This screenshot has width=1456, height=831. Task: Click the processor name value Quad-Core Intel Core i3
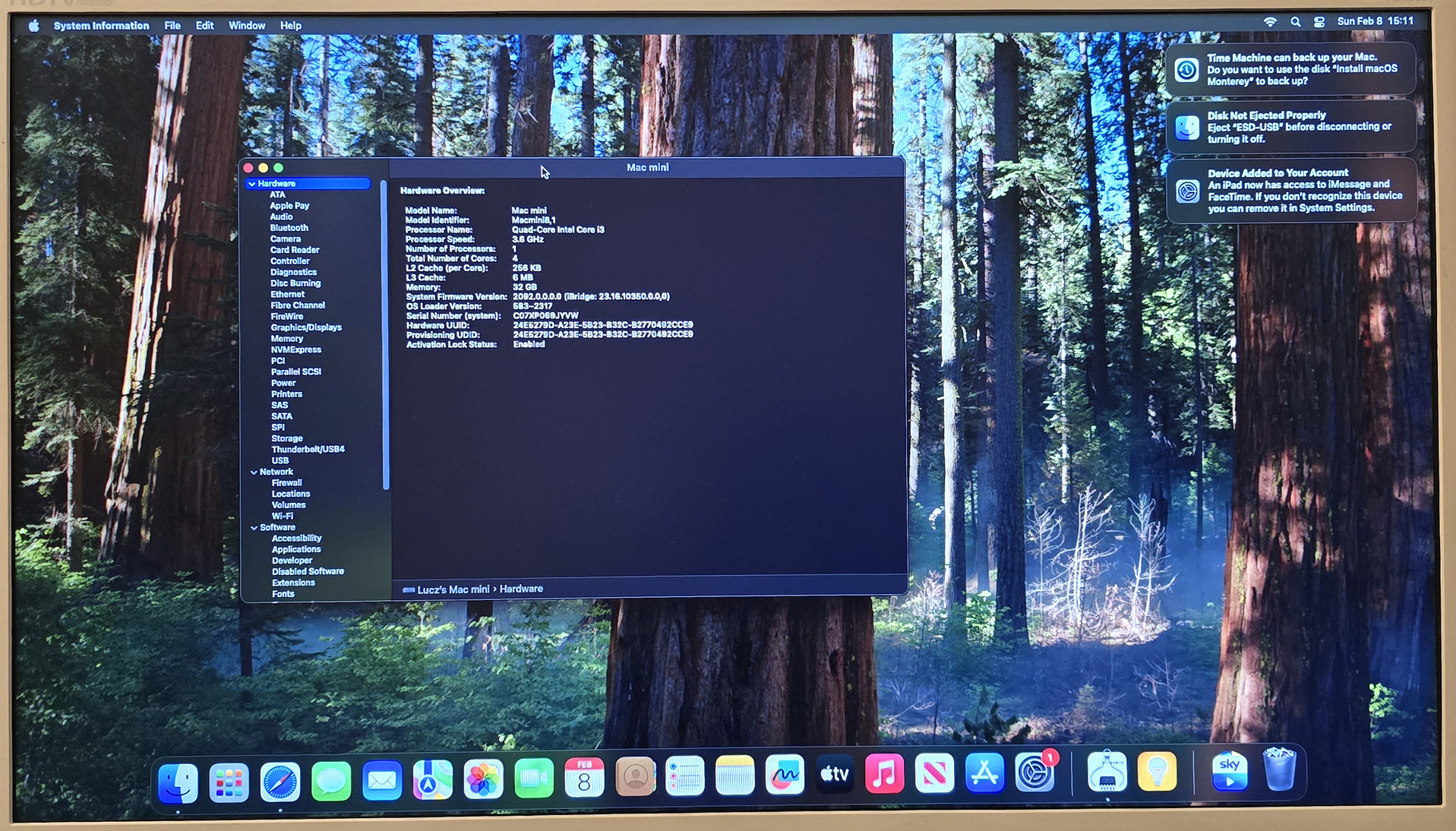(558, 229)
